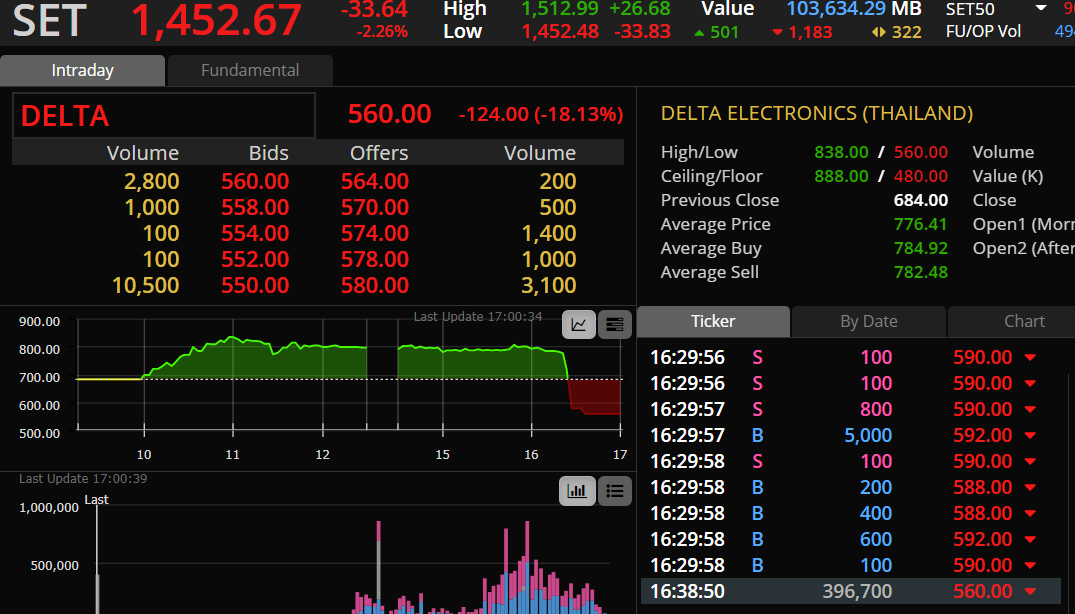Click the Average Sell value 782.48
This screenshot has width=1075, height=614.
pyautogui.click(x=921, y=273)
